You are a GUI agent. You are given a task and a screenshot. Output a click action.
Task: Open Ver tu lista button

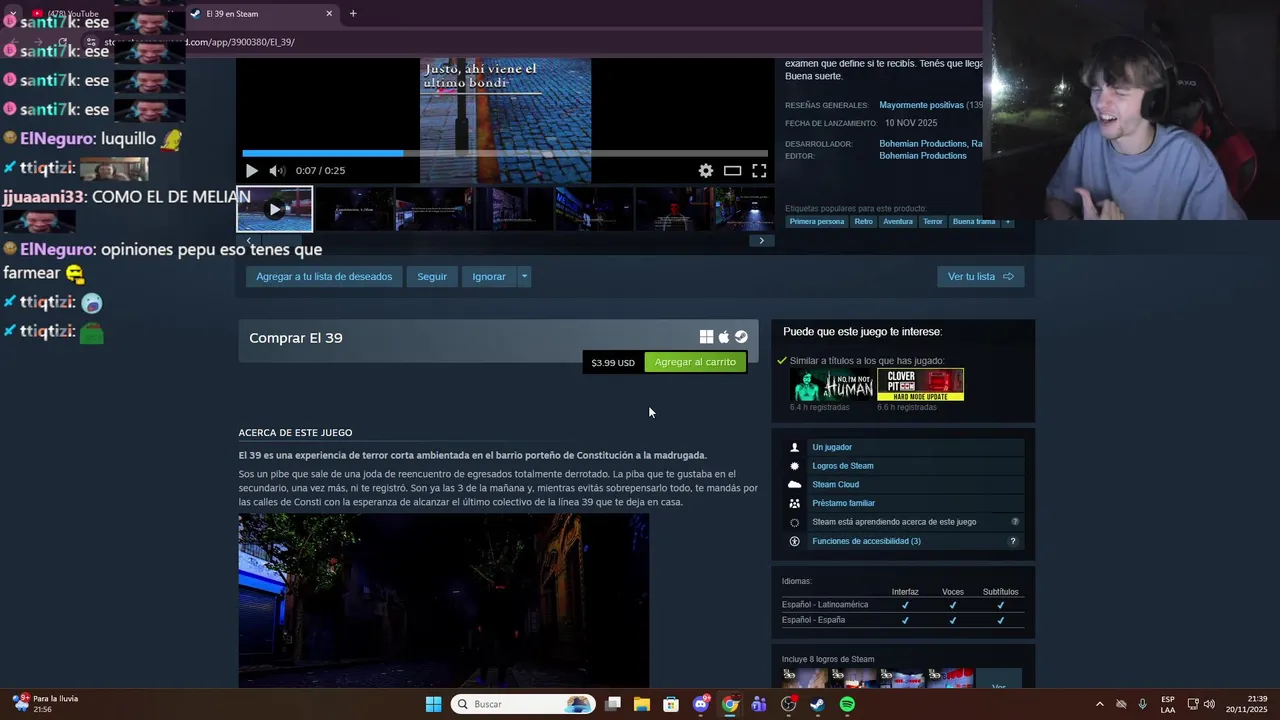point(980,277)
